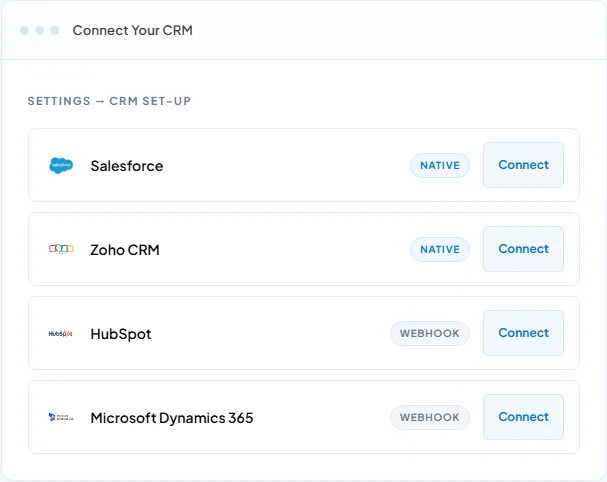Click the third window control dot
607x482 pixels.
55,30
